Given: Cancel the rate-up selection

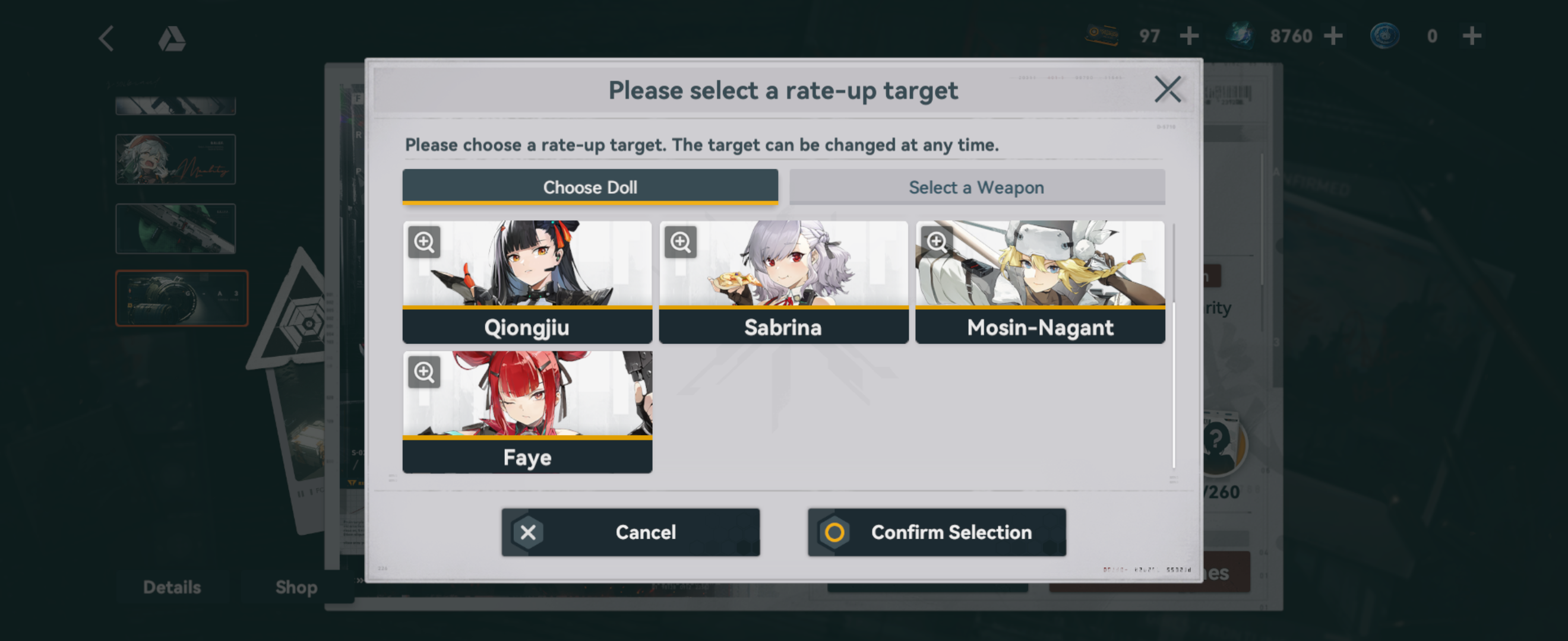Looking at the screenshot, I should [x=631, y=532].
